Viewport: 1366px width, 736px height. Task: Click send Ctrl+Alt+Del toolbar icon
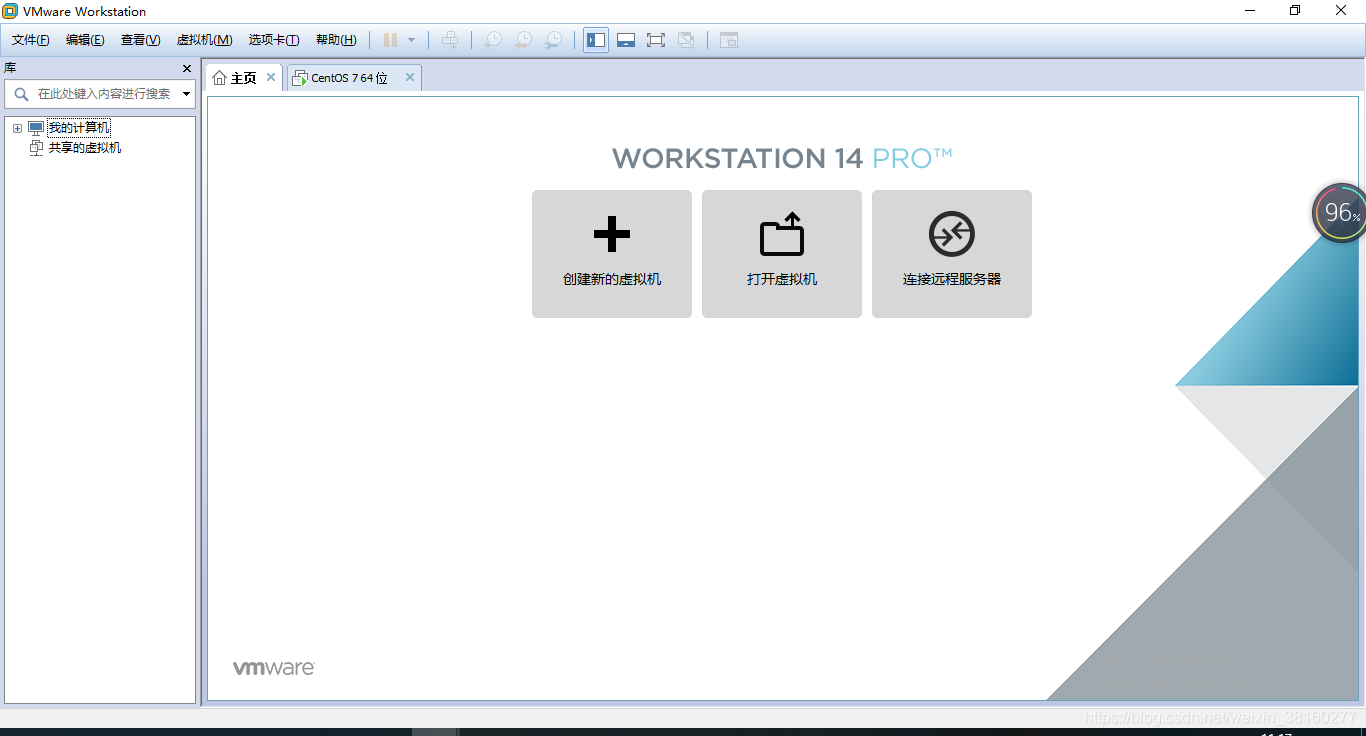tap(450, 40)
